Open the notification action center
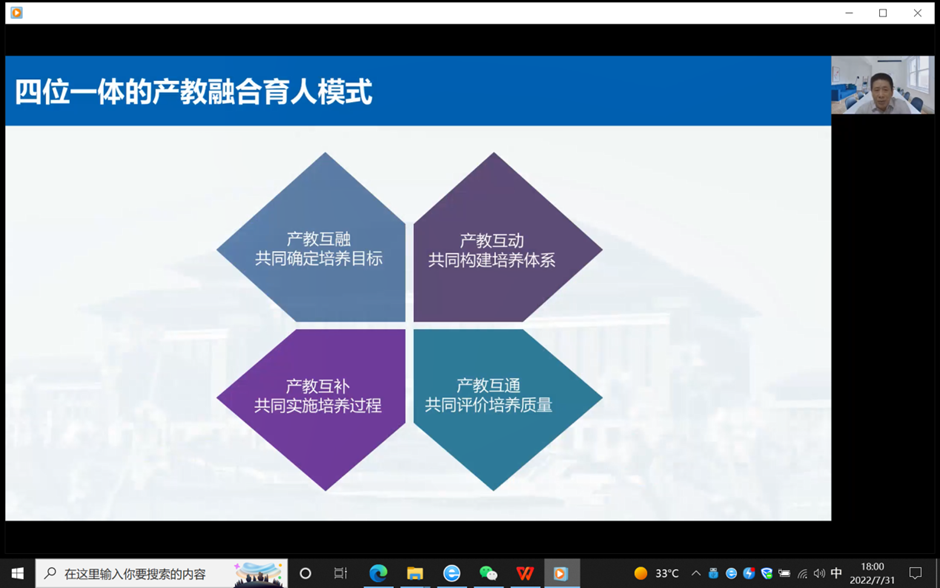The image size is (940, 588). tap(915, 574)
